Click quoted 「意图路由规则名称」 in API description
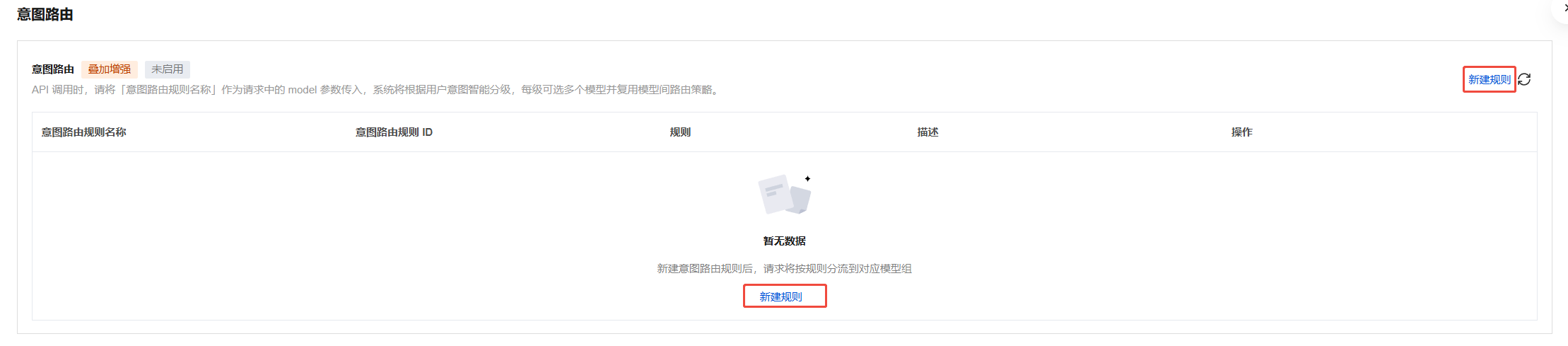Screen dimensions: 1568x346 (x=168, y=90)
